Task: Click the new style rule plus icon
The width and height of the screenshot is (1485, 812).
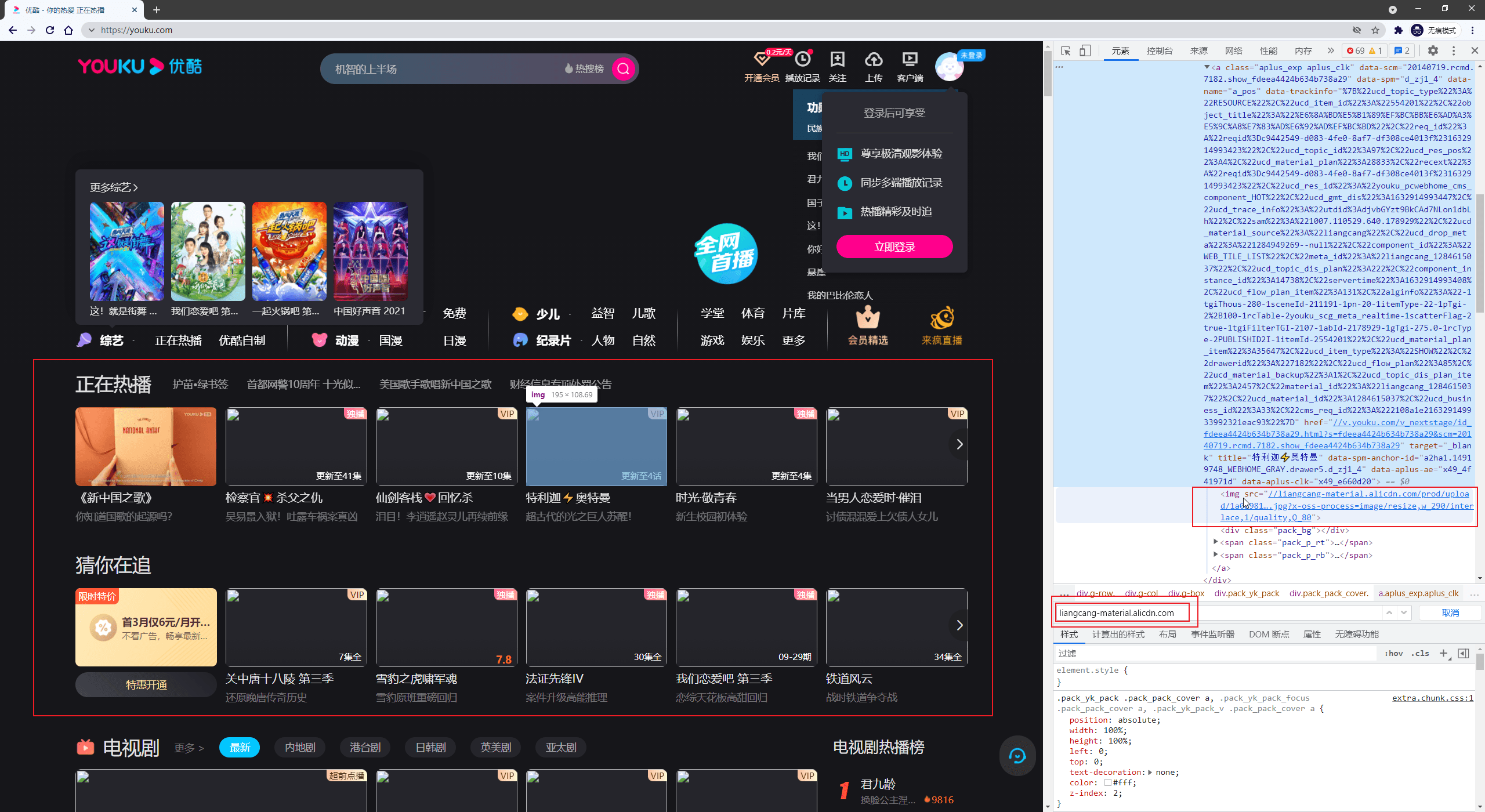Action: coord(1443,654)
